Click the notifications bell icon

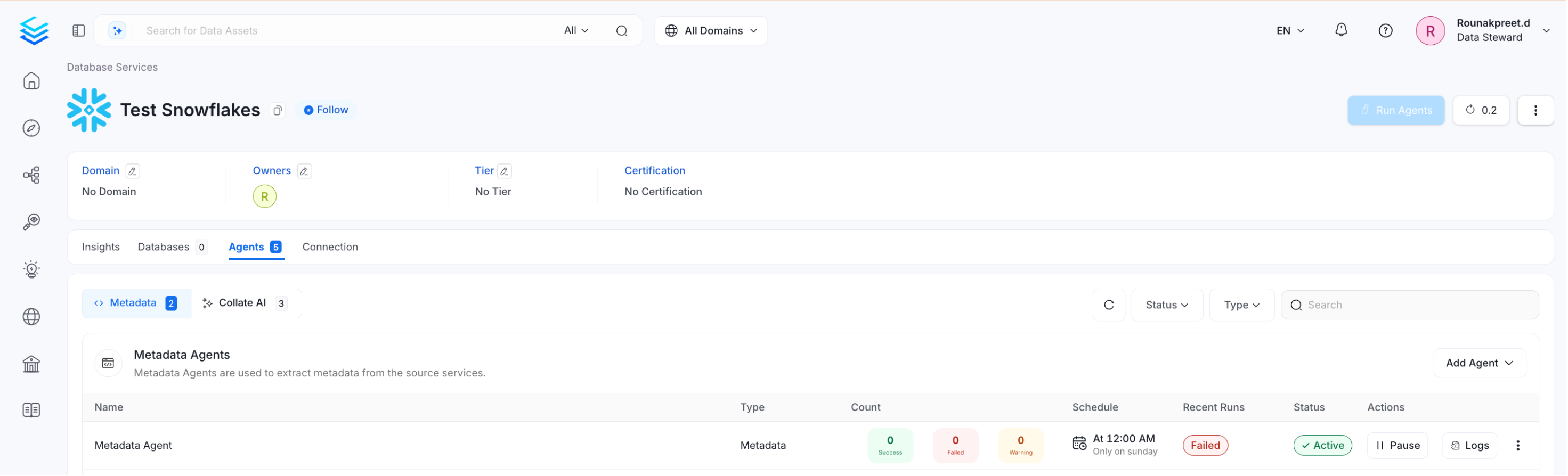(1342, 30)
